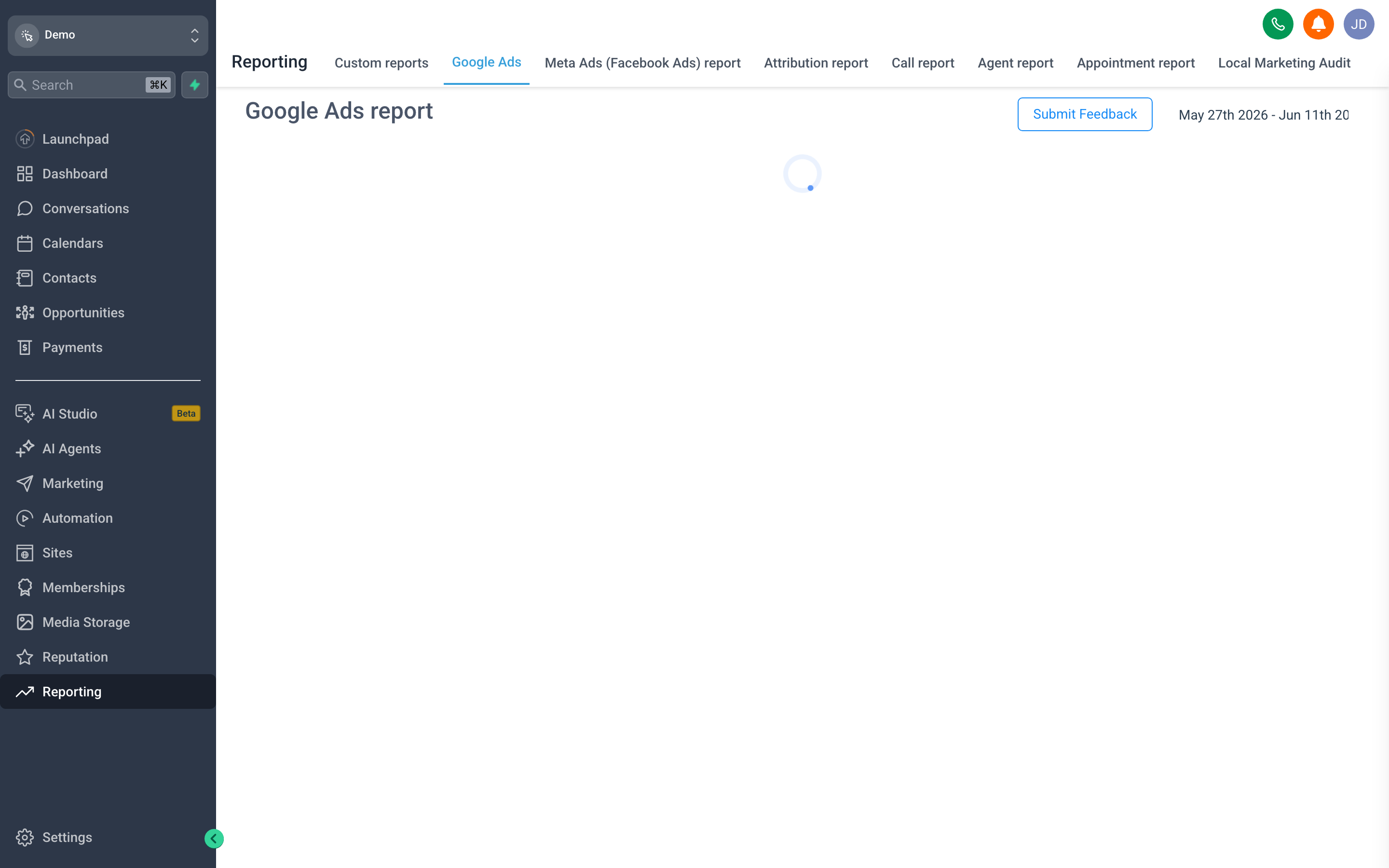
Task: Click the Calendars icon
Action: click(25, 244)
